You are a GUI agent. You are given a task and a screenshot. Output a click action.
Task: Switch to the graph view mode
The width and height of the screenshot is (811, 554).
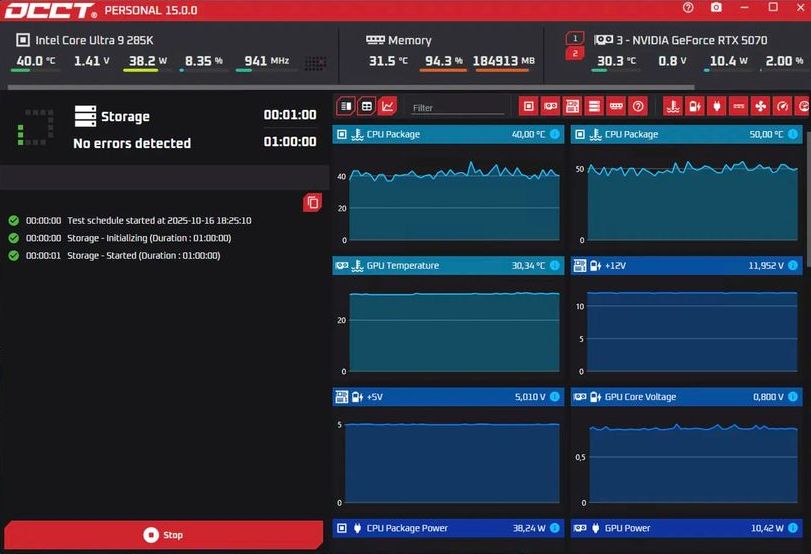coord(387,106)
